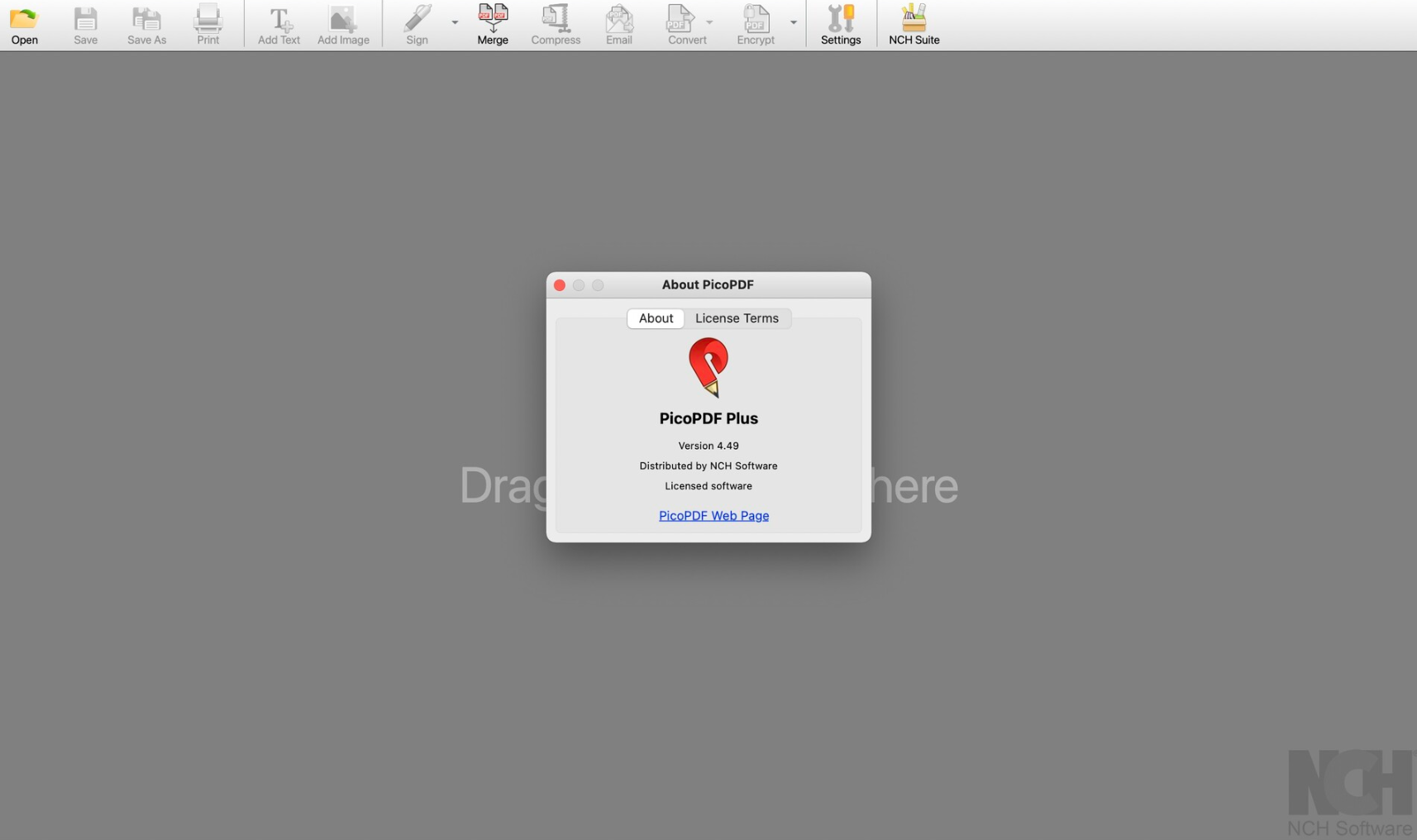Select the Add Text tool
Viewport: 1417px width, 840px height.
coord(279,25)
